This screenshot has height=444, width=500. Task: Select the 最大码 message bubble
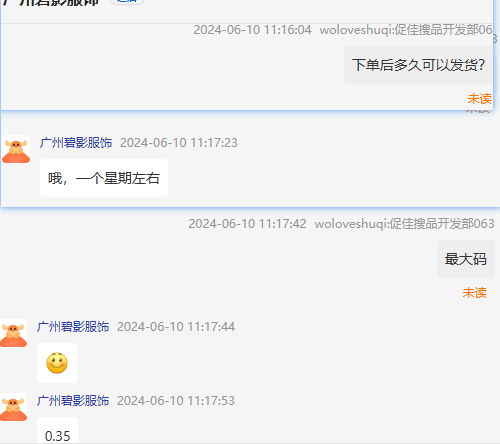[x=466, y=259]
